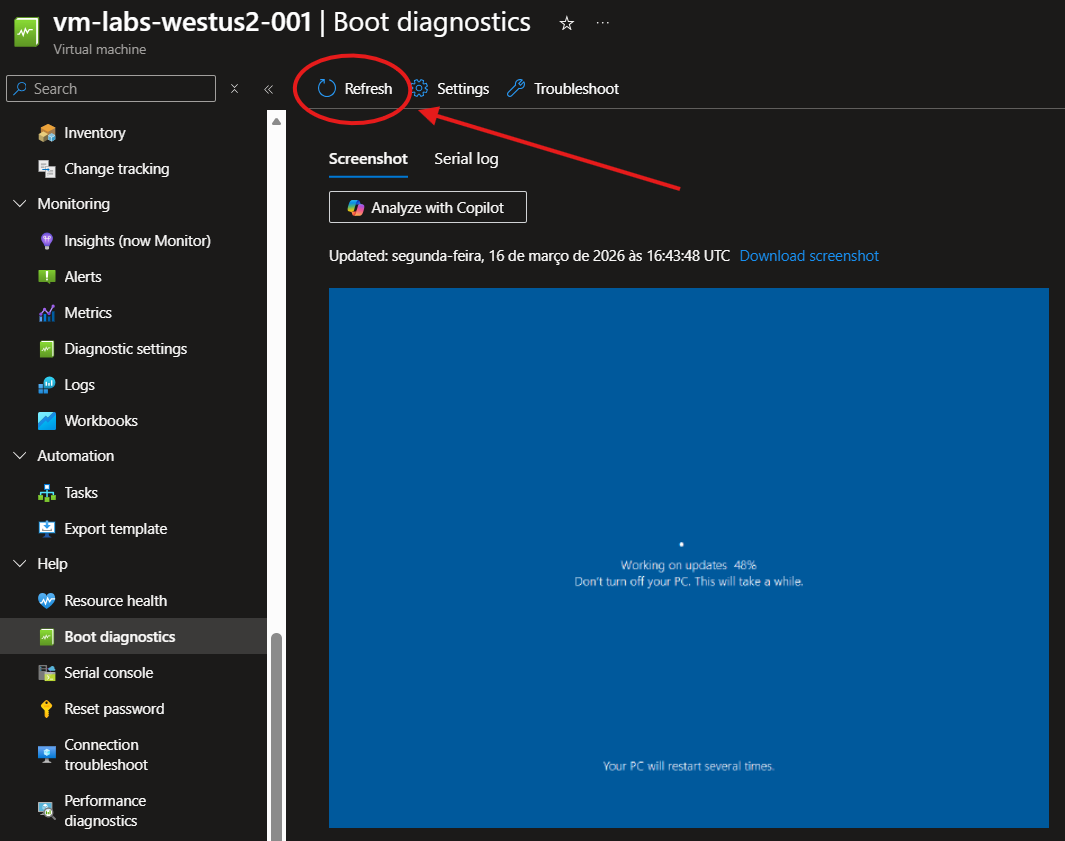Focus the sidebar Search field
The width and height of the screenshot is (1065, 841).
pyautogui.click(x=120, y=89)
